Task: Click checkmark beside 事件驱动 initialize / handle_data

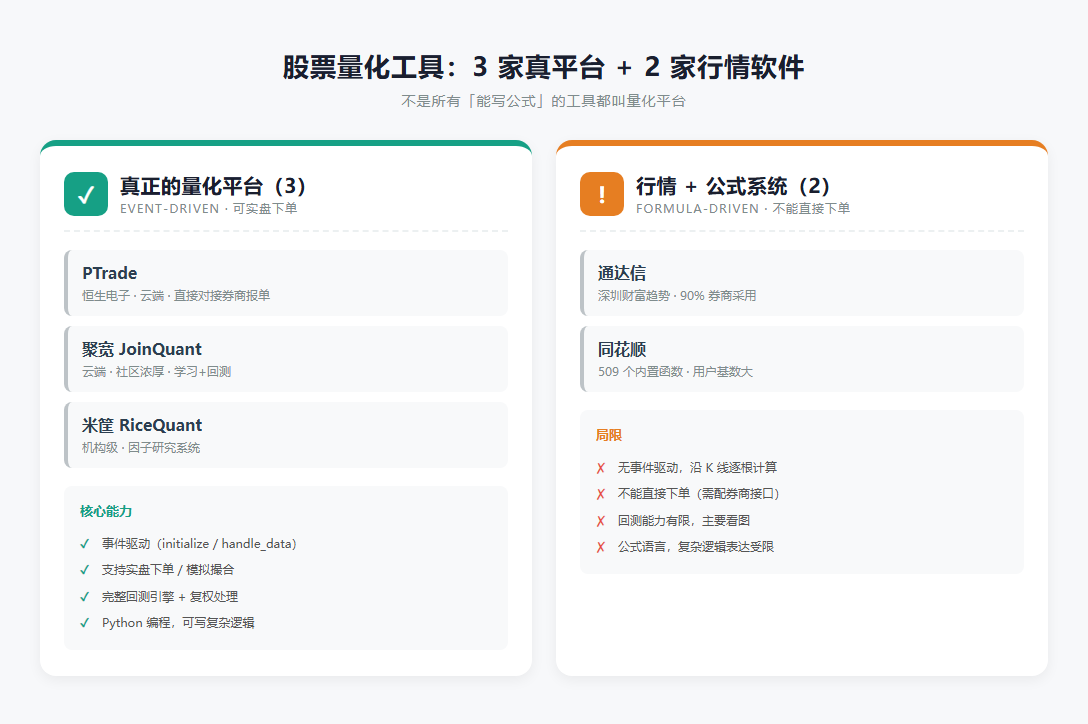Action: 85,544
